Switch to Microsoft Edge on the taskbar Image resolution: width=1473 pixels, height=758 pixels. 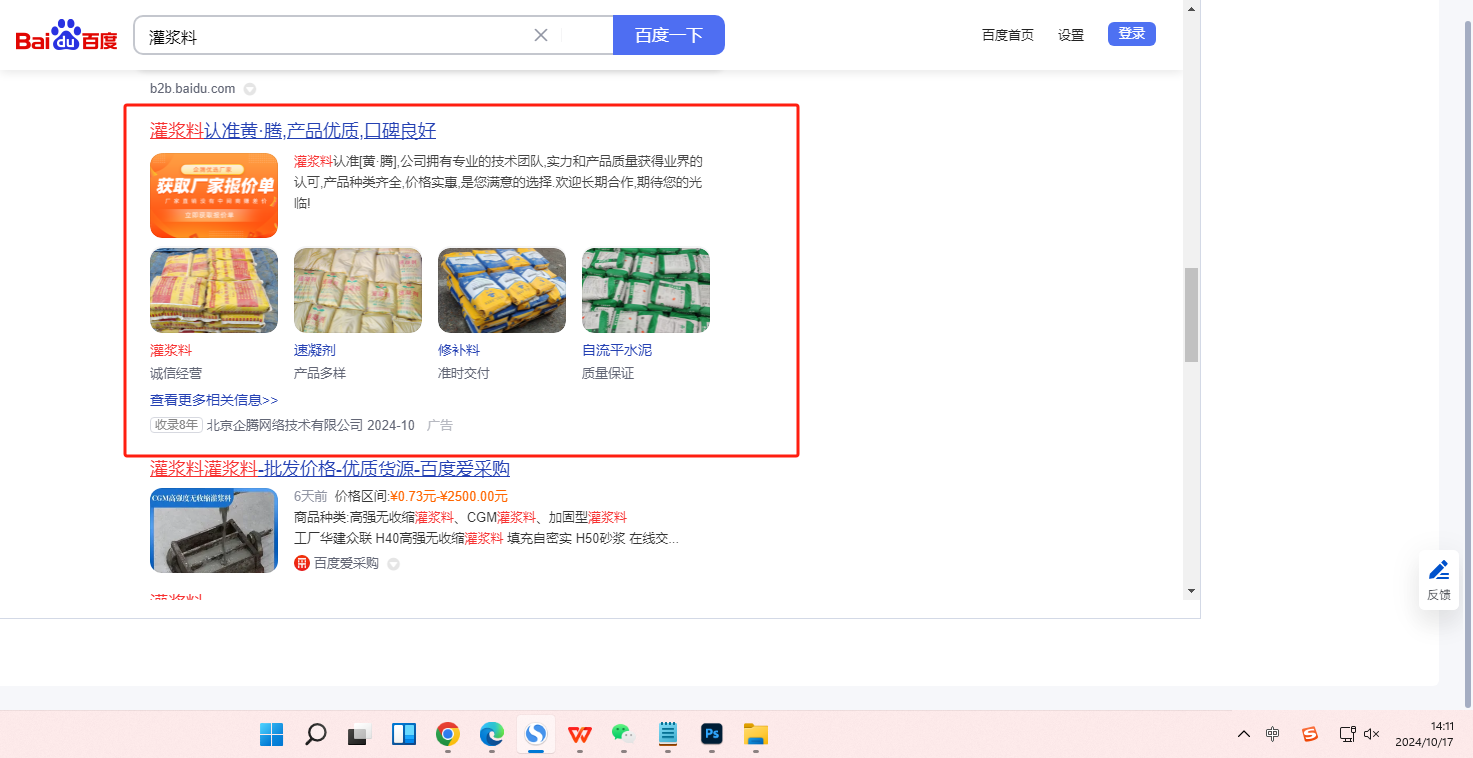tap(491, 735)
